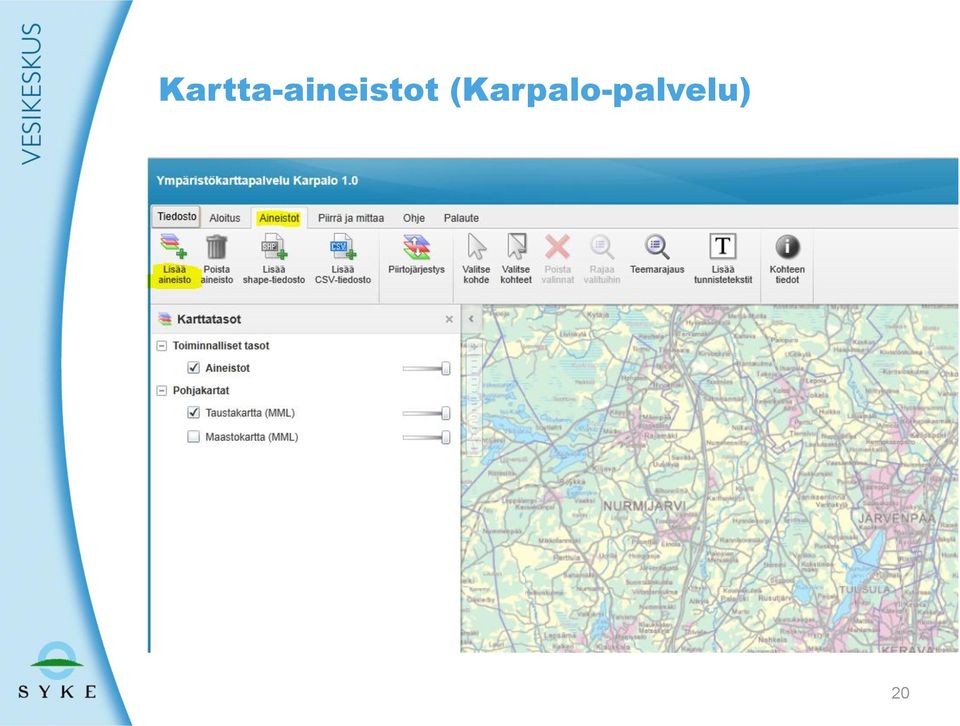Click the Lisää tunnistetekstit T icon
The width and height of the screenshot is (960, 726).
click(722, 246)
